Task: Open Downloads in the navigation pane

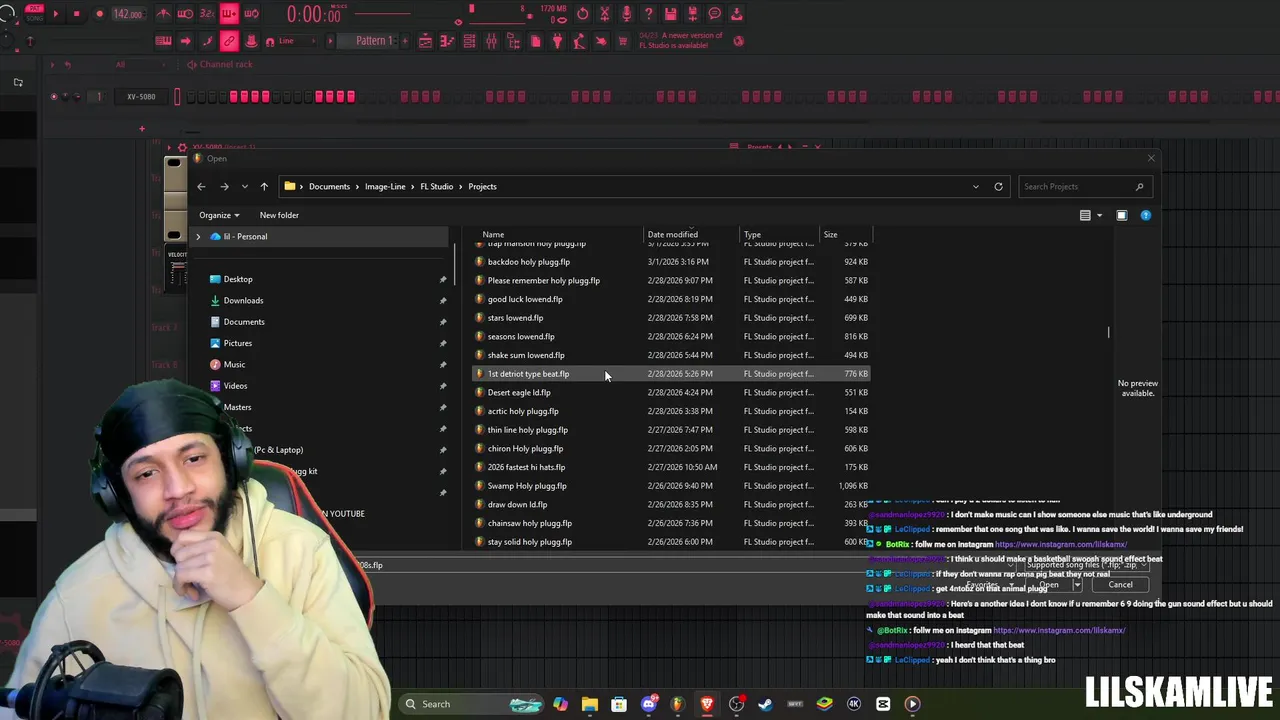Action: pyautogui.click(x=243, y=300)
